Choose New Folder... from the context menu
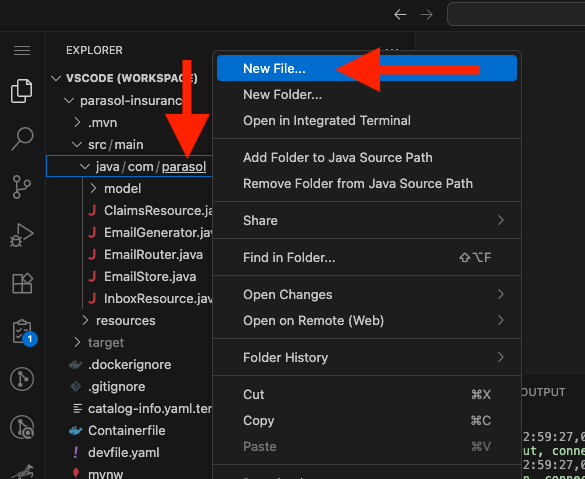This screenshot has width=585, height=479. pos(367,94)
